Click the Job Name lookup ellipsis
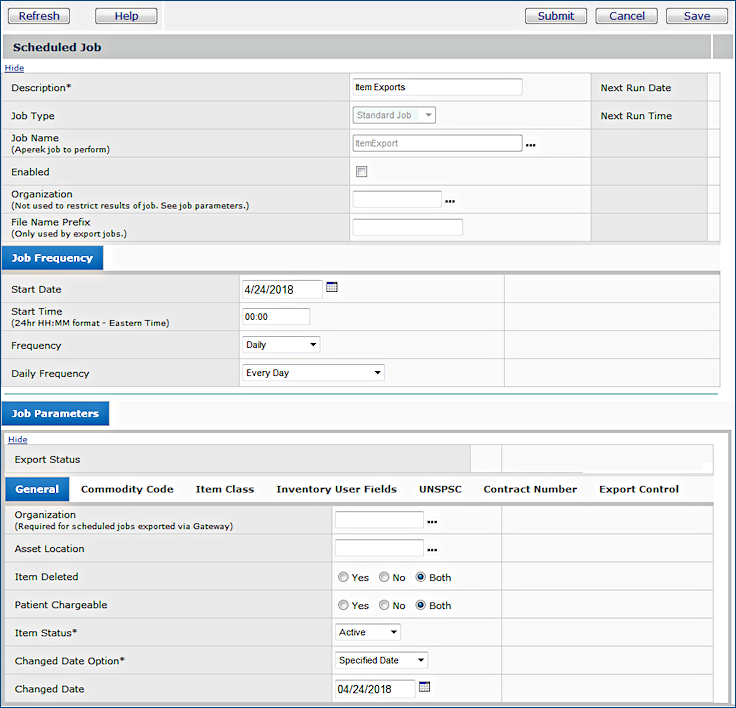 (531, 145)
